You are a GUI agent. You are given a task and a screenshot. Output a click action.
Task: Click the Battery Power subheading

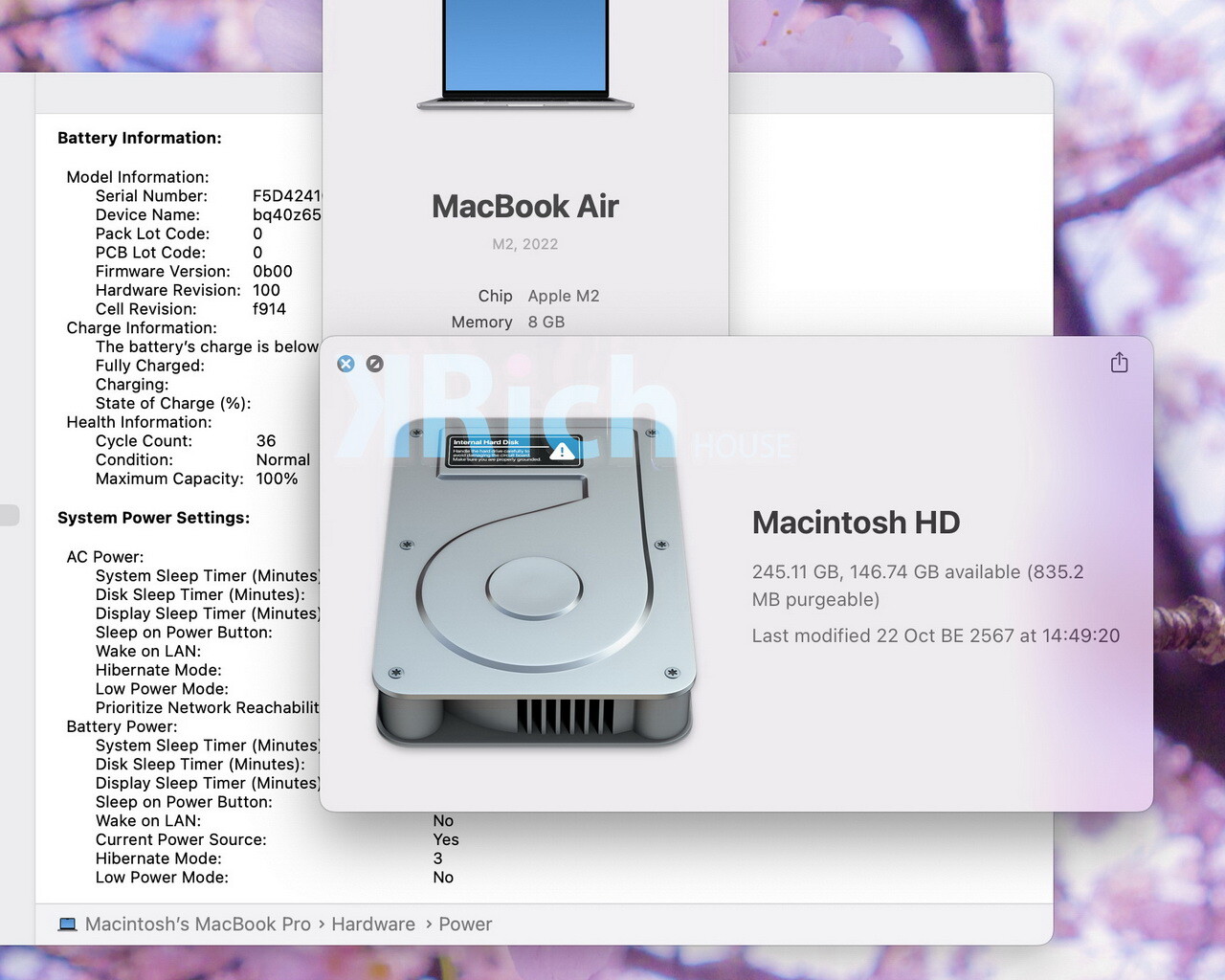tap(122, 726)
